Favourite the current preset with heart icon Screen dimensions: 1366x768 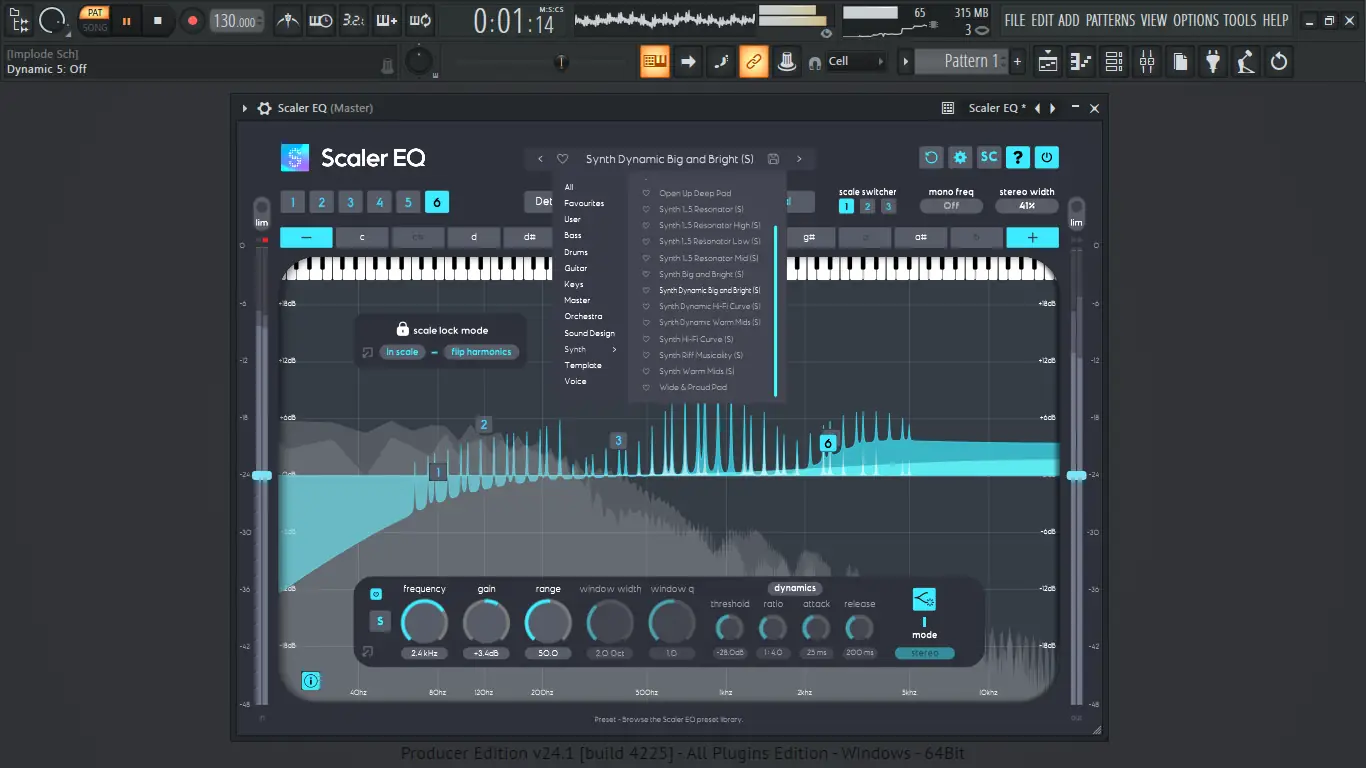563,159
